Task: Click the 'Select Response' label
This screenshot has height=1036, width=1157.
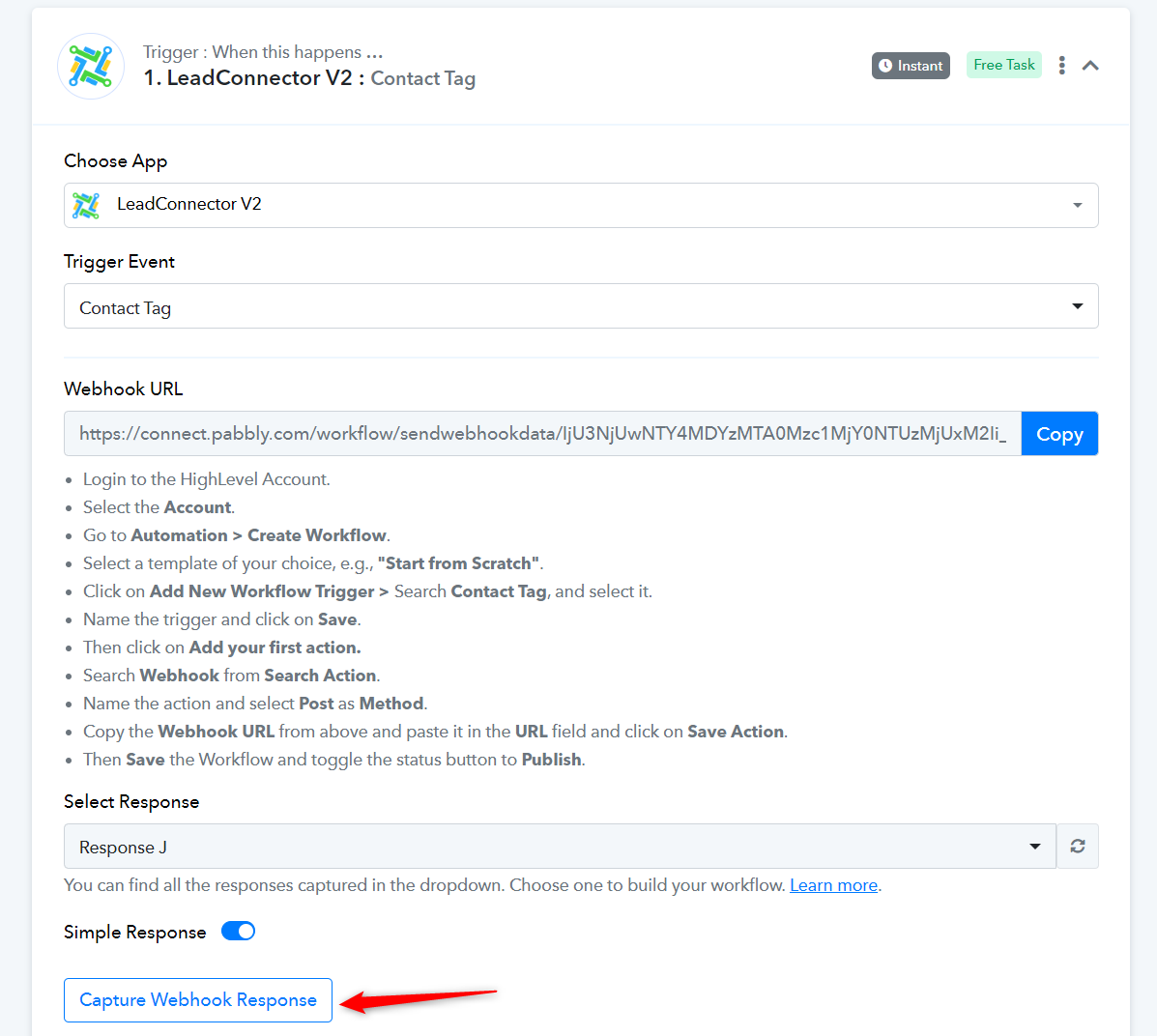Action: (x=131, y=802)
